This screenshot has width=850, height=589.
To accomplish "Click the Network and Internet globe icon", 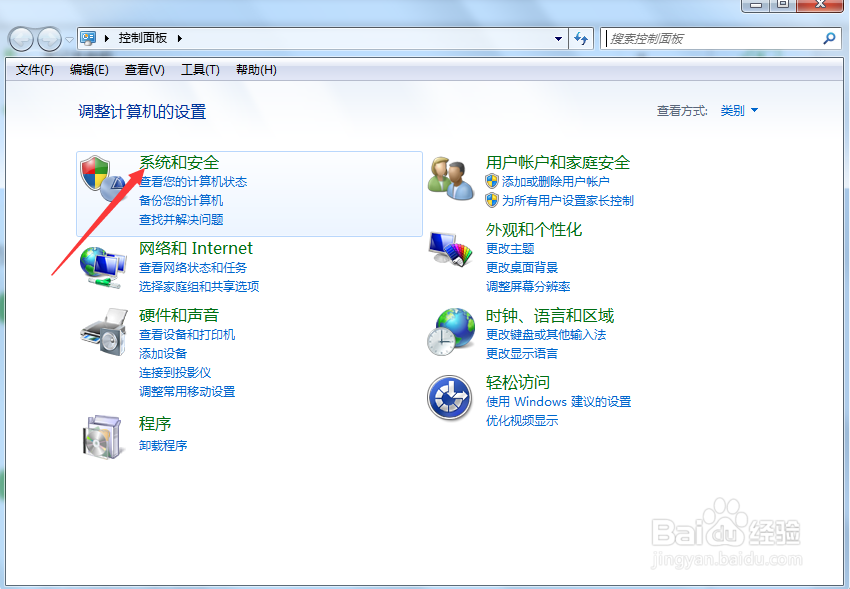I will coord(103,267).
